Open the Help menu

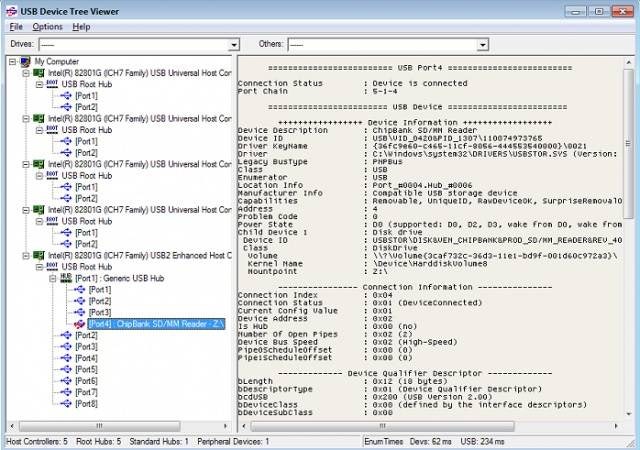coord(81,27)
